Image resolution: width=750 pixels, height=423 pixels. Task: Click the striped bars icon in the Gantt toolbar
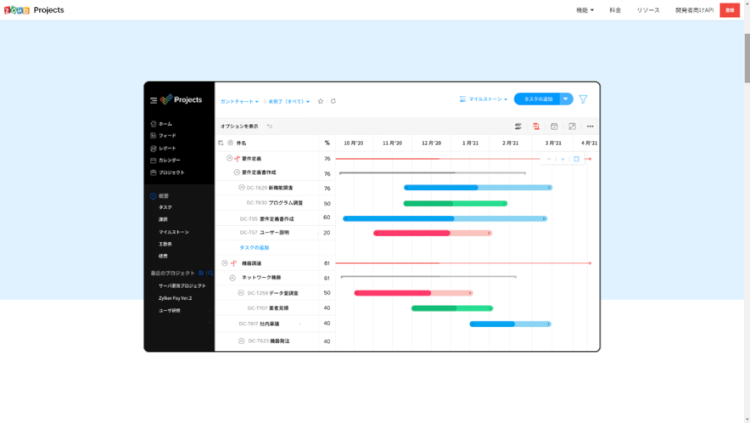pyautogui.click(x=518, y=126)
